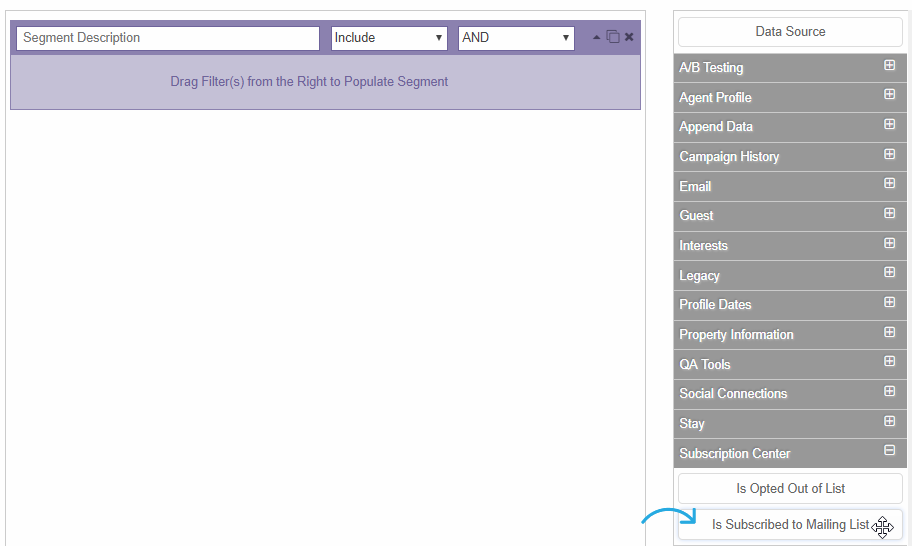Screen dimensions: 912x546
Task: Click the Drag Filter(s) drop zone text
Action: 309,82
